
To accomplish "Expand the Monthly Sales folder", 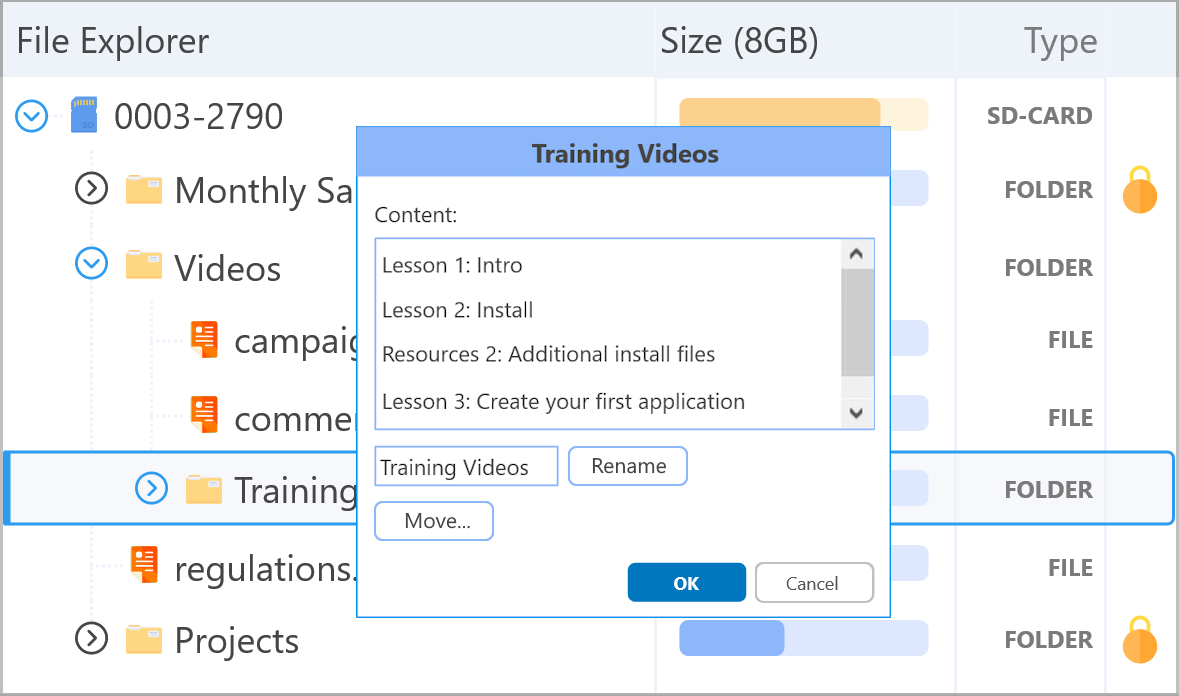I will click(91, 190).
